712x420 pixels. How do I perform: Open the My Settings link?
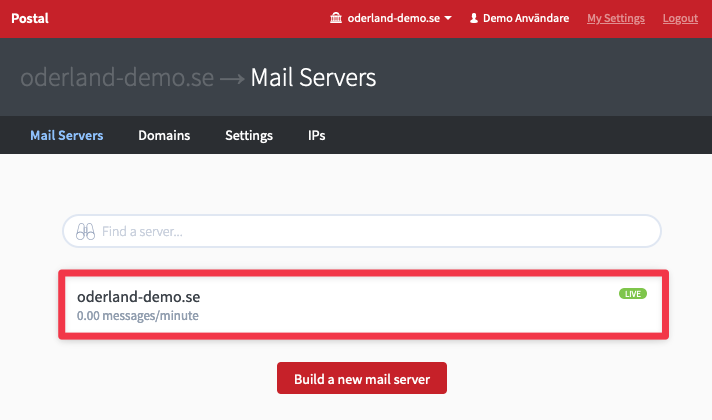click(x=616, y=18)
